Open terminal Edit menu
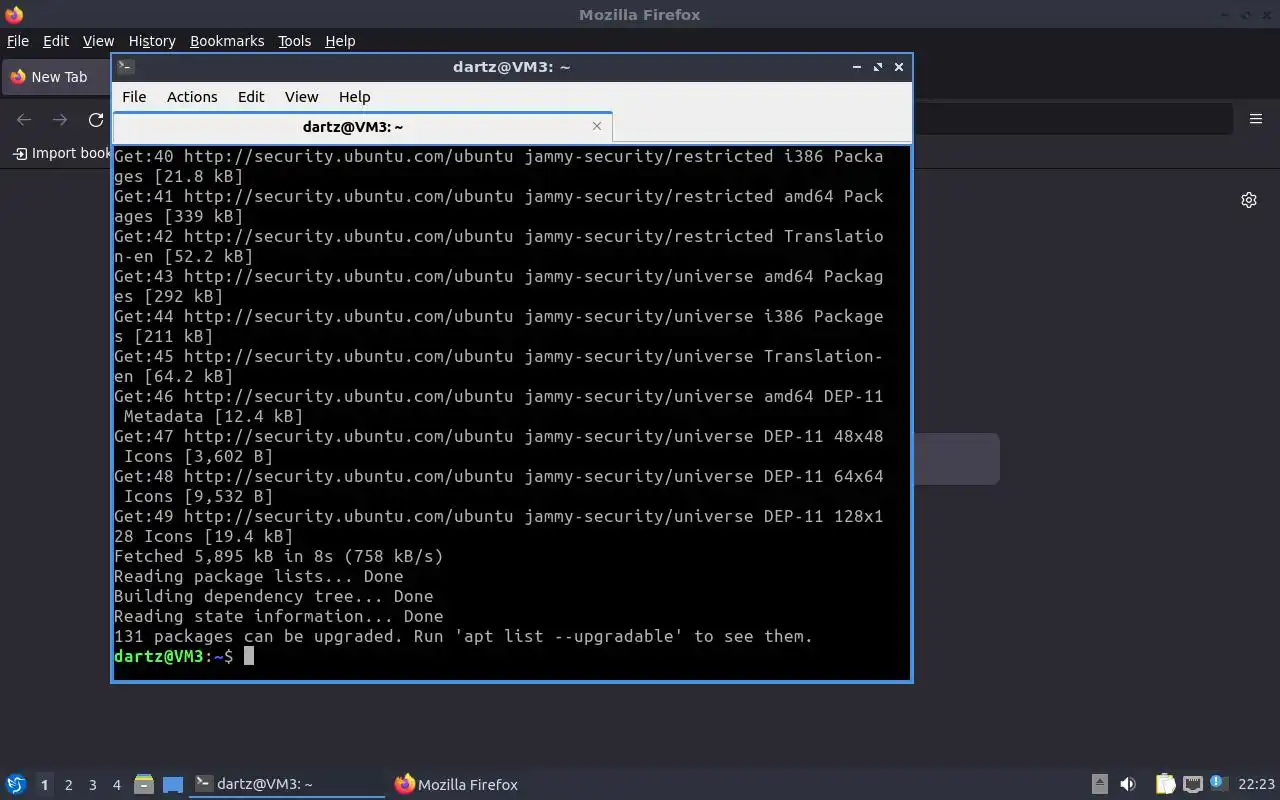 251,97
